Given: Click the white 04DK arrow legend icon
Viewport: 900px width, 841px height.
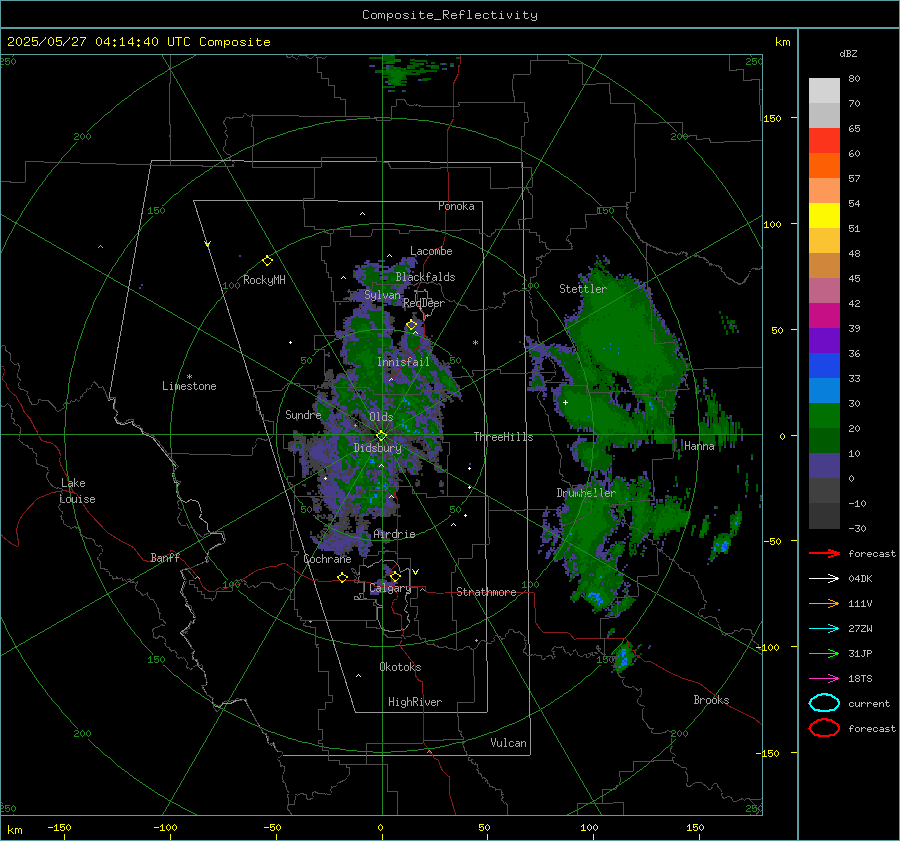Looking at the screenshot, I should coord(824,578).
